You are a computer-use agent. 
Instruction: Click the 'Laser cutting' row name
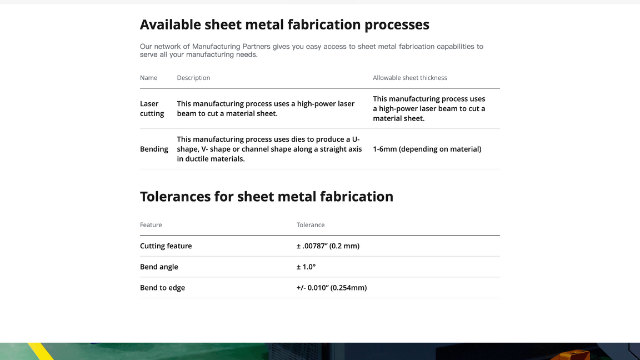[x=152, y=109]
